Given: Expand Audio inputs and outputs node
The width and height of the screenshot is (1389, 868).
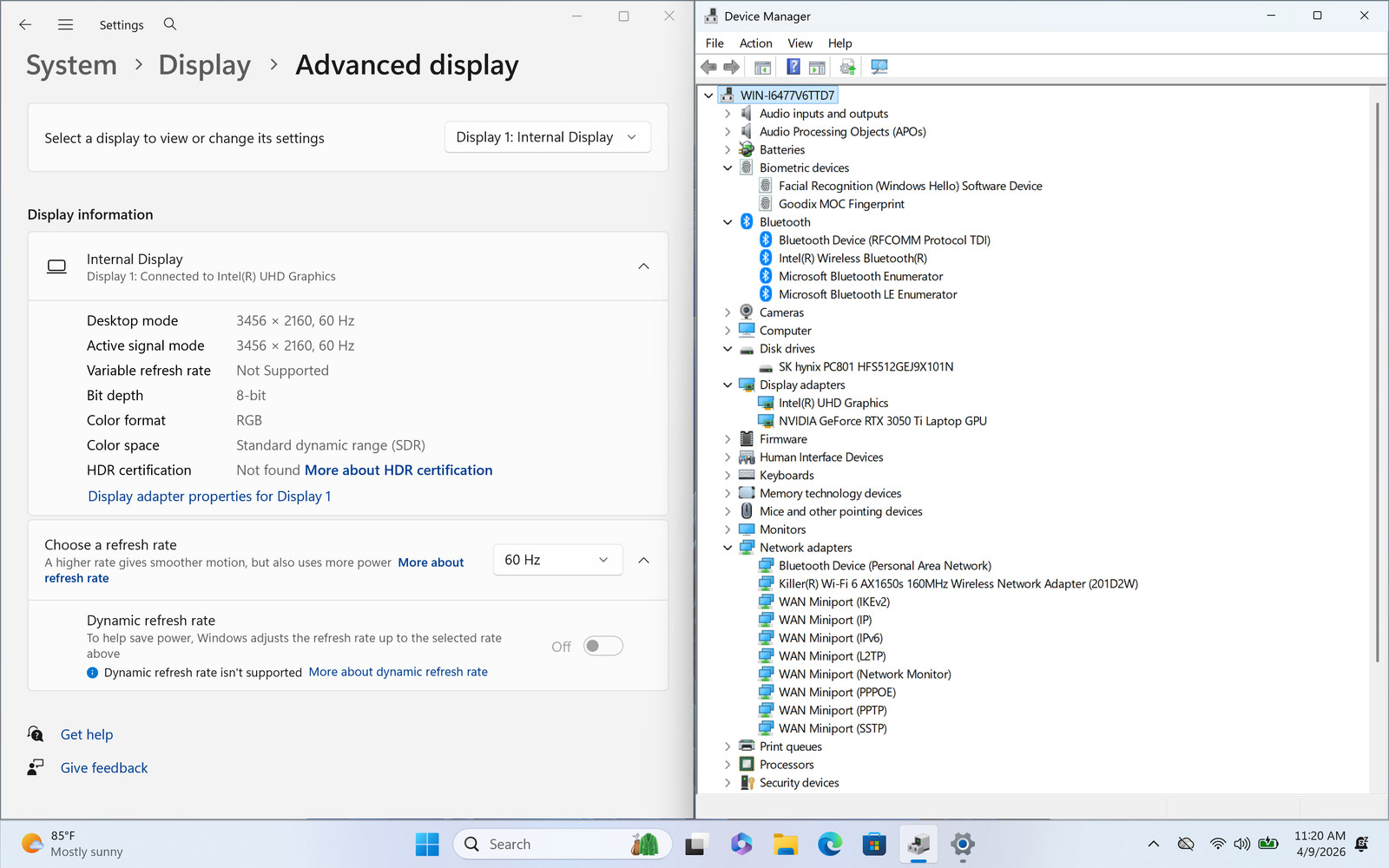Looking at the screenshot, I should [x=727, y=114].
